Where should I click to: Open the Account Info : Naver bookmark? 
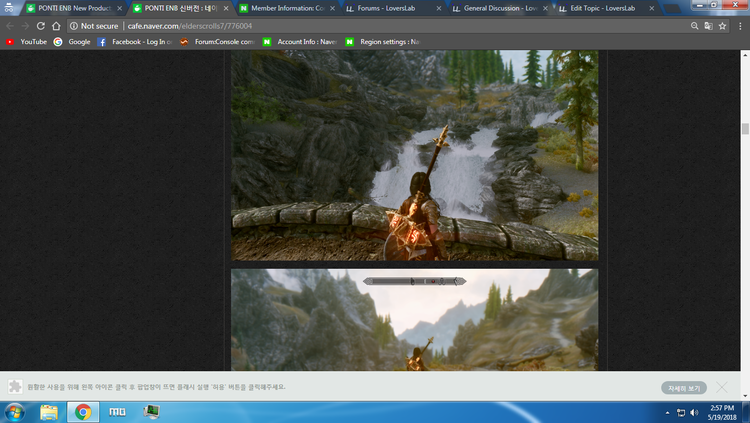click(300, 42)
